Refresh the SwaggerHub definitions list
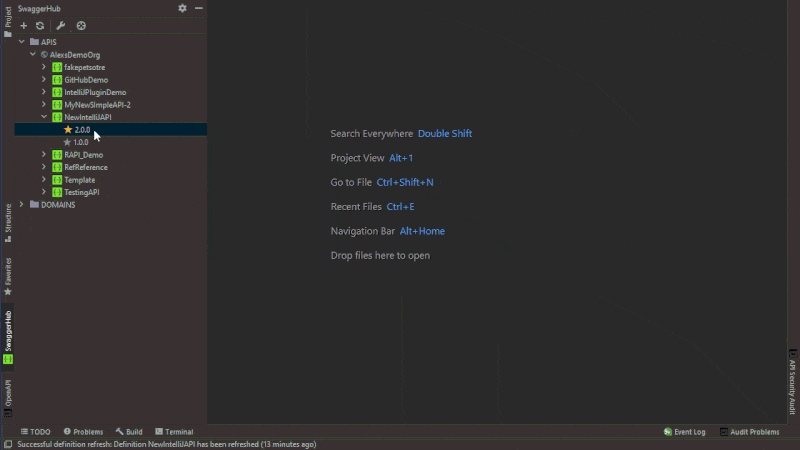This screenshot has height=450, width=800. click(40, 26)
